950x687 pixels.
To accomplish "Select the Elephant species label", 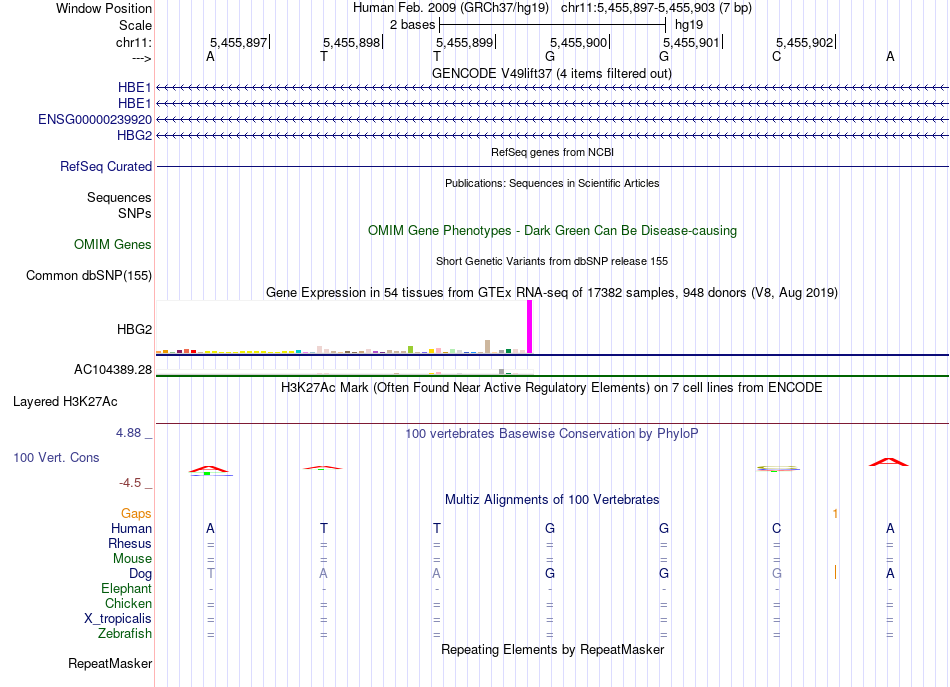I will (126, 588).
